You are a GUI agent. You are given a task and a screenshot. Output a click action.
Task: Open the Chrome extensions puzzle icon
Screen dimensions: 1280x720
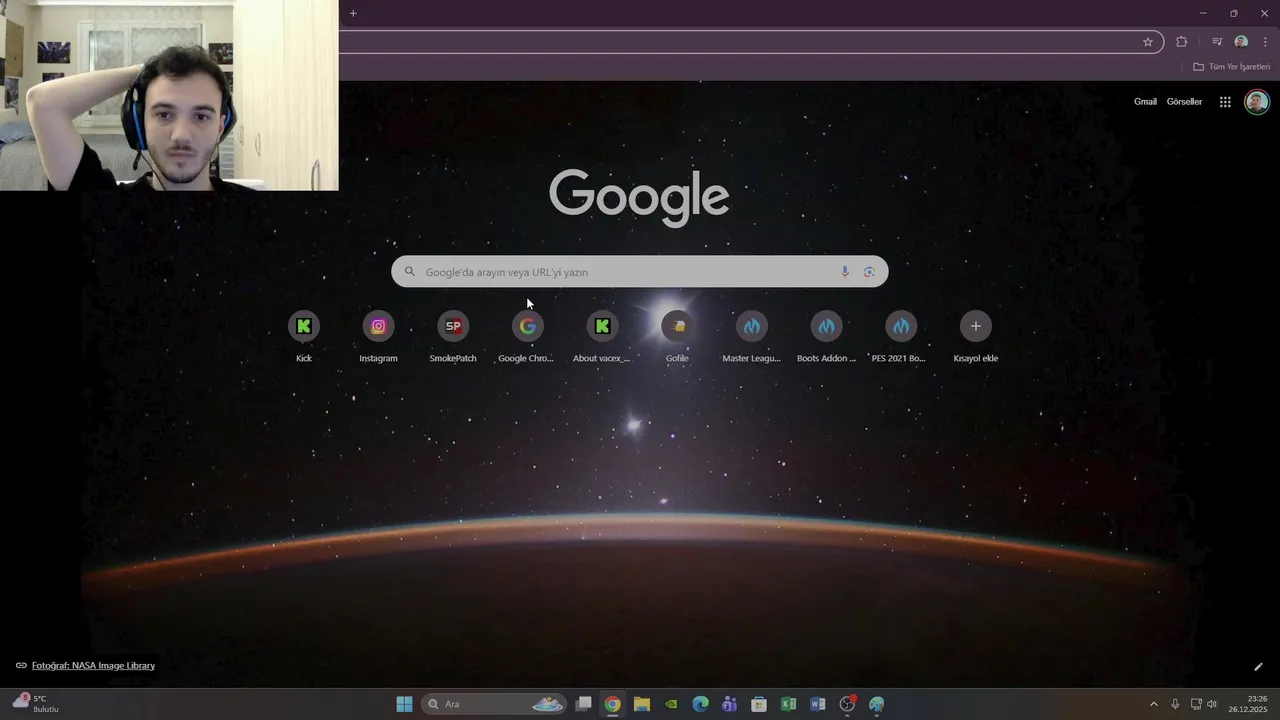1182,42
